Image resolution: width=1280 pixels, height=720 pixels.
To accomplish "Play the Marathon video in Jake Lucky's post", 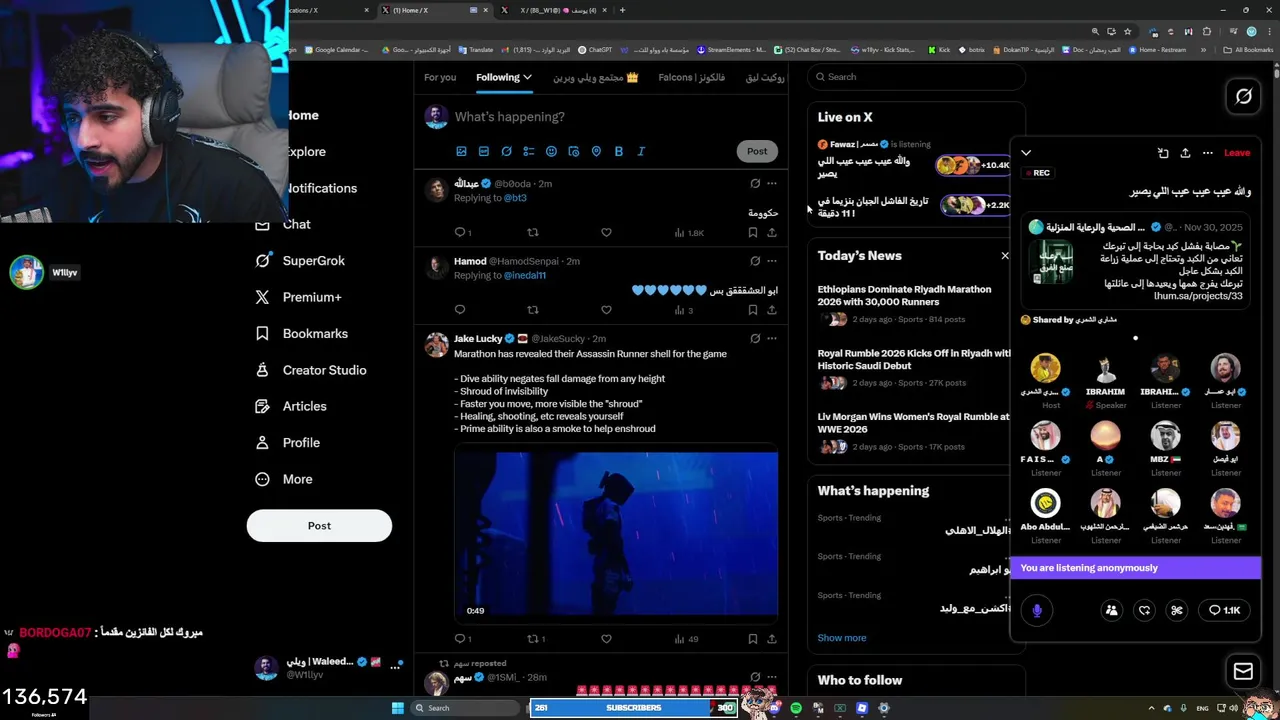I will (x=616, y=534).
